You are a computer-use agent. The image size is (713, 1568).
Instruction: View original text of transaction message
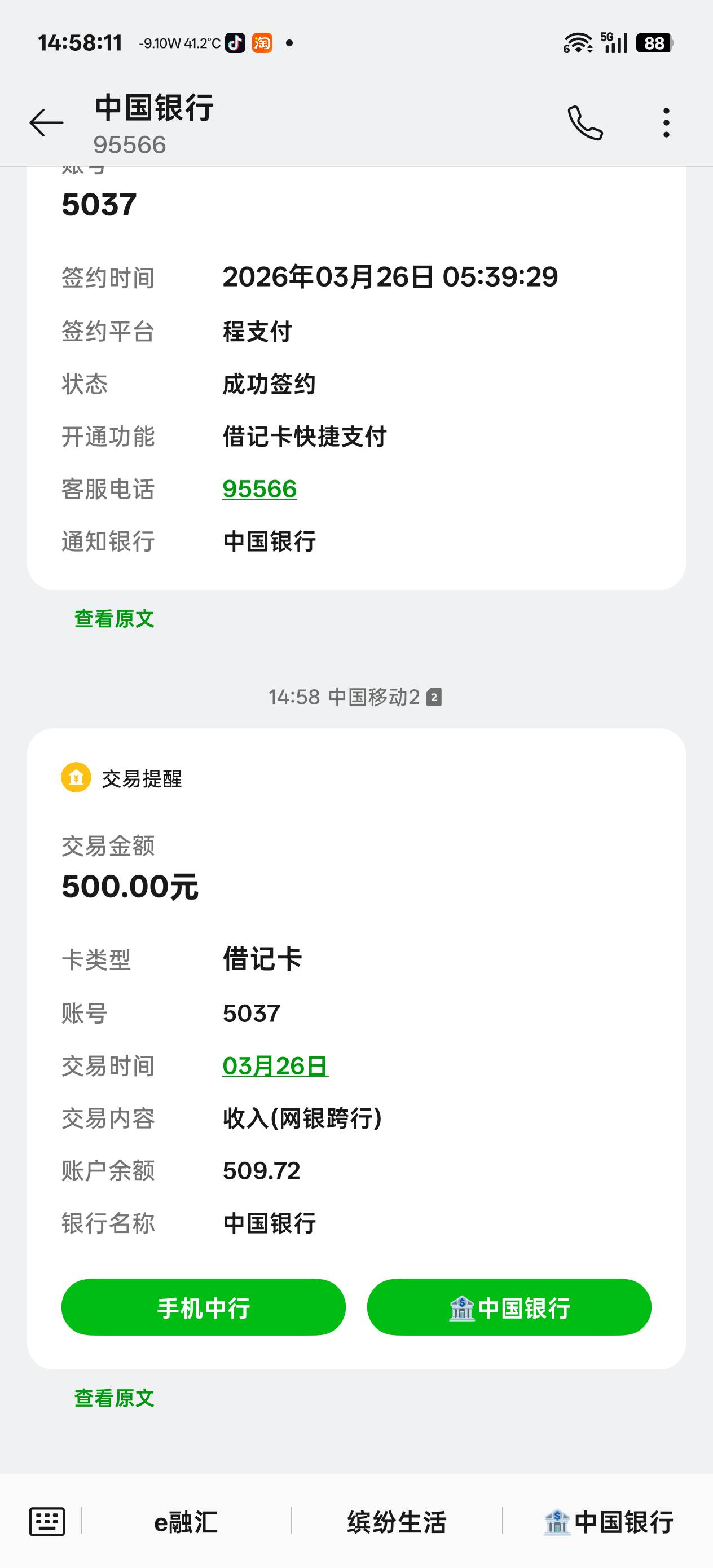(x=114, y=1398)
